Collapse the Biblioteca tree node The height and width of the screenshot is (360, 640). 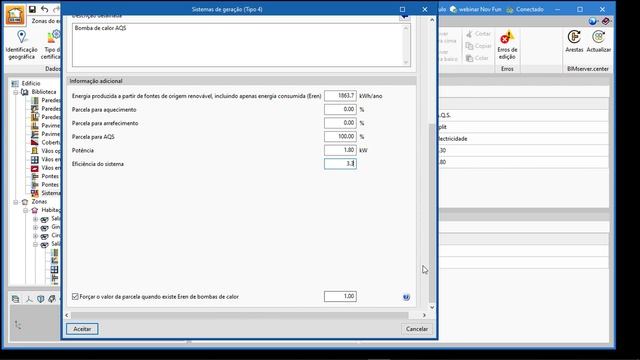pyautogui.click(x=16, y=92)
